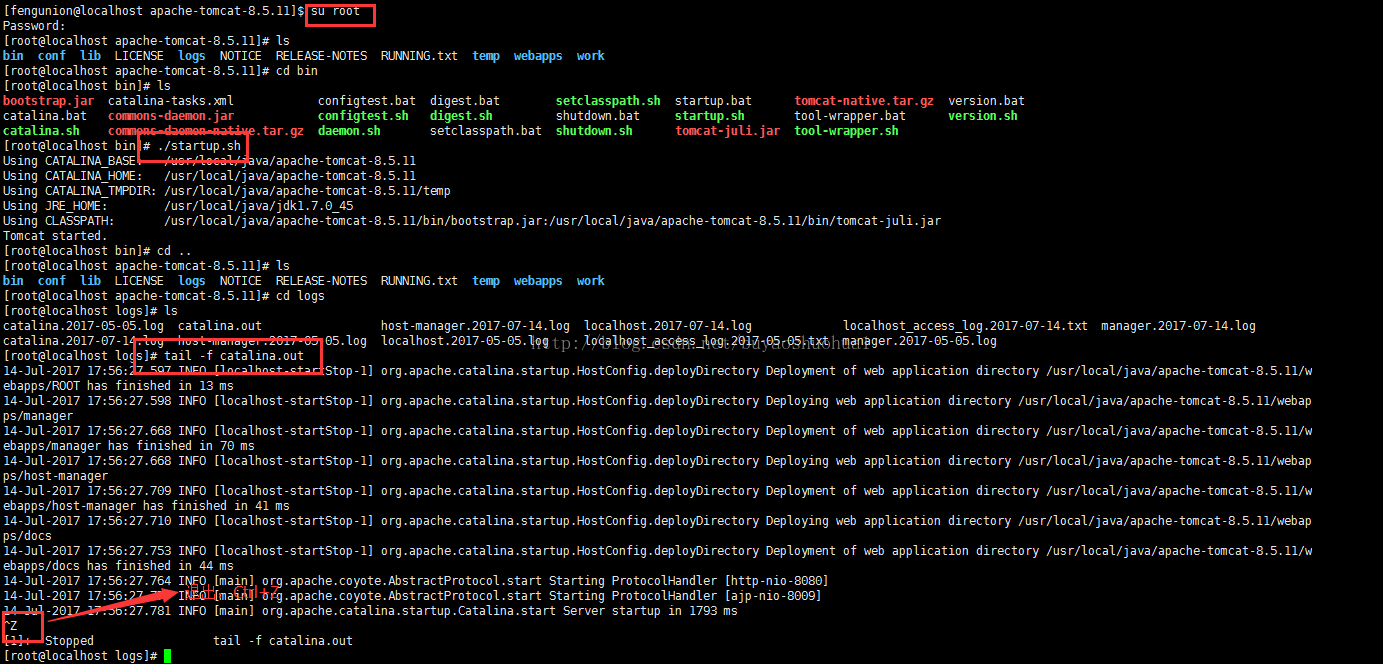Click catalina.2017-07-14.log file name
Screen dimensions: 1383x664
[x=83, y=341]
